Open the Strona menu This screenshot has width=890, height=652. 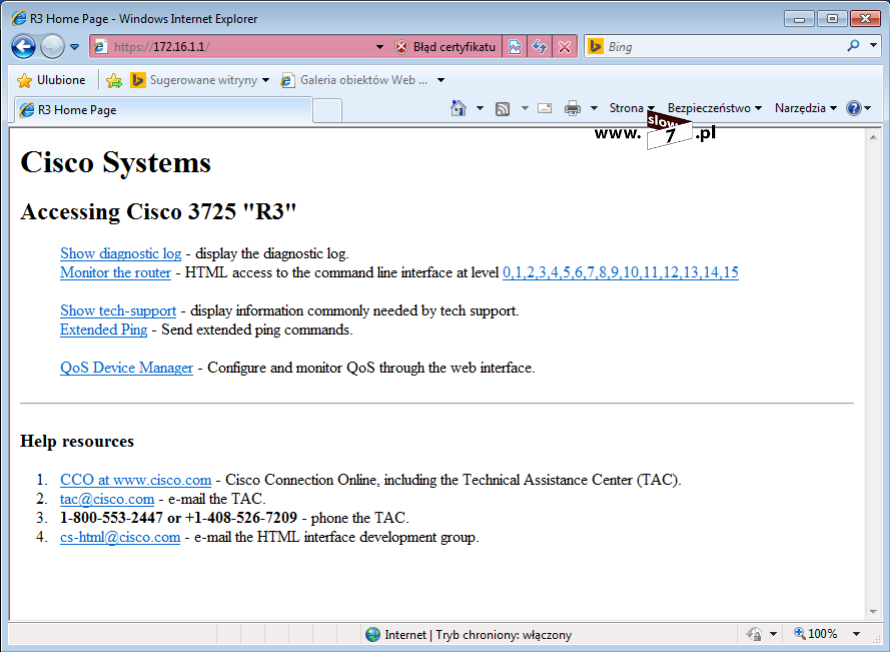pyautogui.click(x=632, y=108)
